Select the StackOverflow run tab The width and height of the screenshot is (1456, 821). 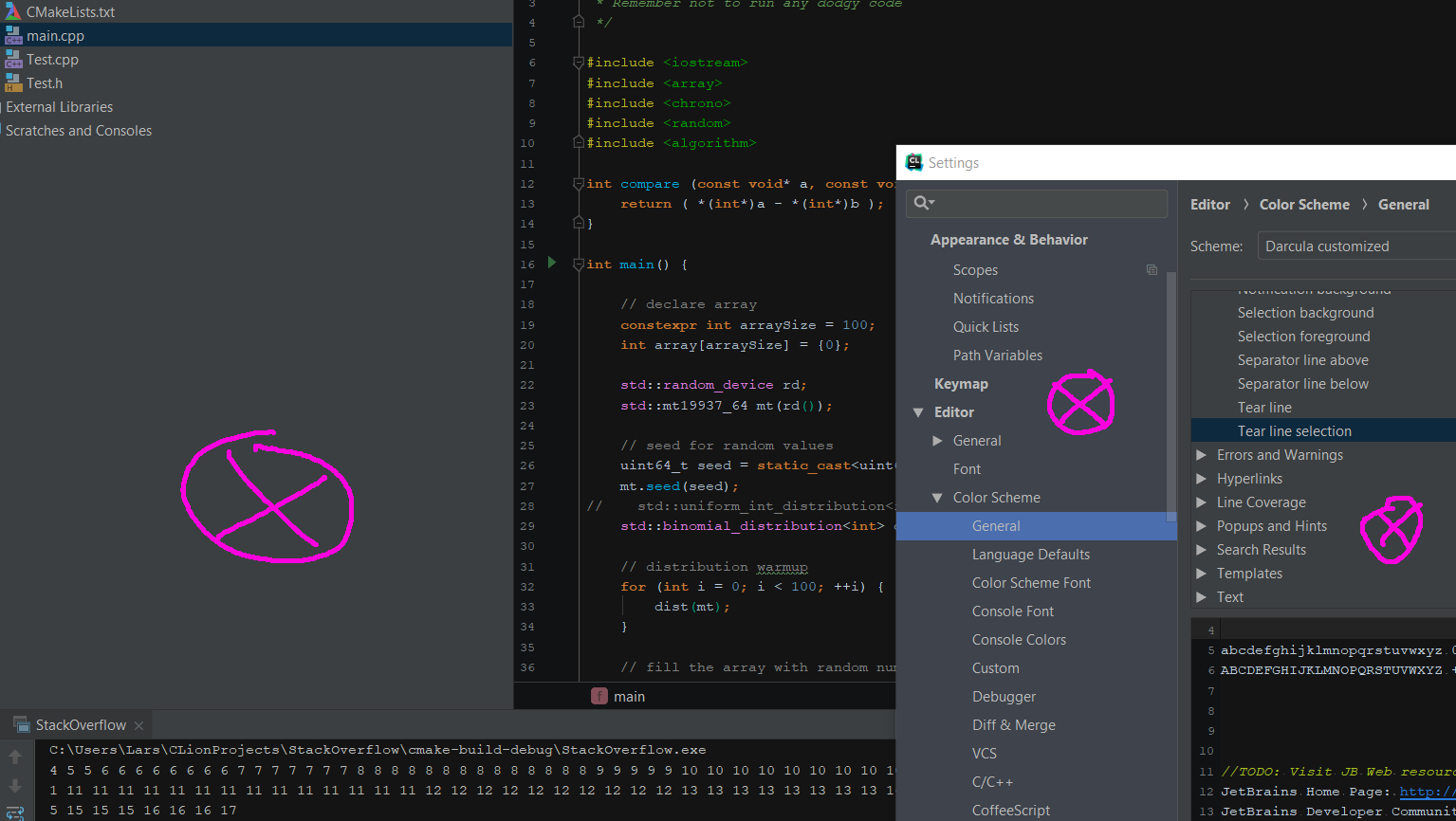pos(81,725)
